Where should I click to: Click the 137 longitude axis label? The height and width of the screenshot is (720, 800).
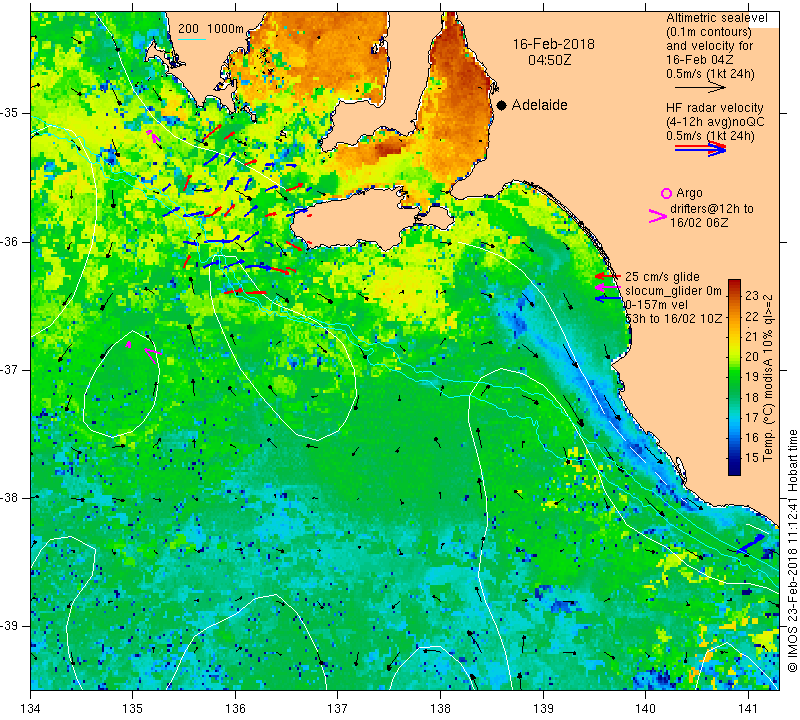tap(337, 709)
